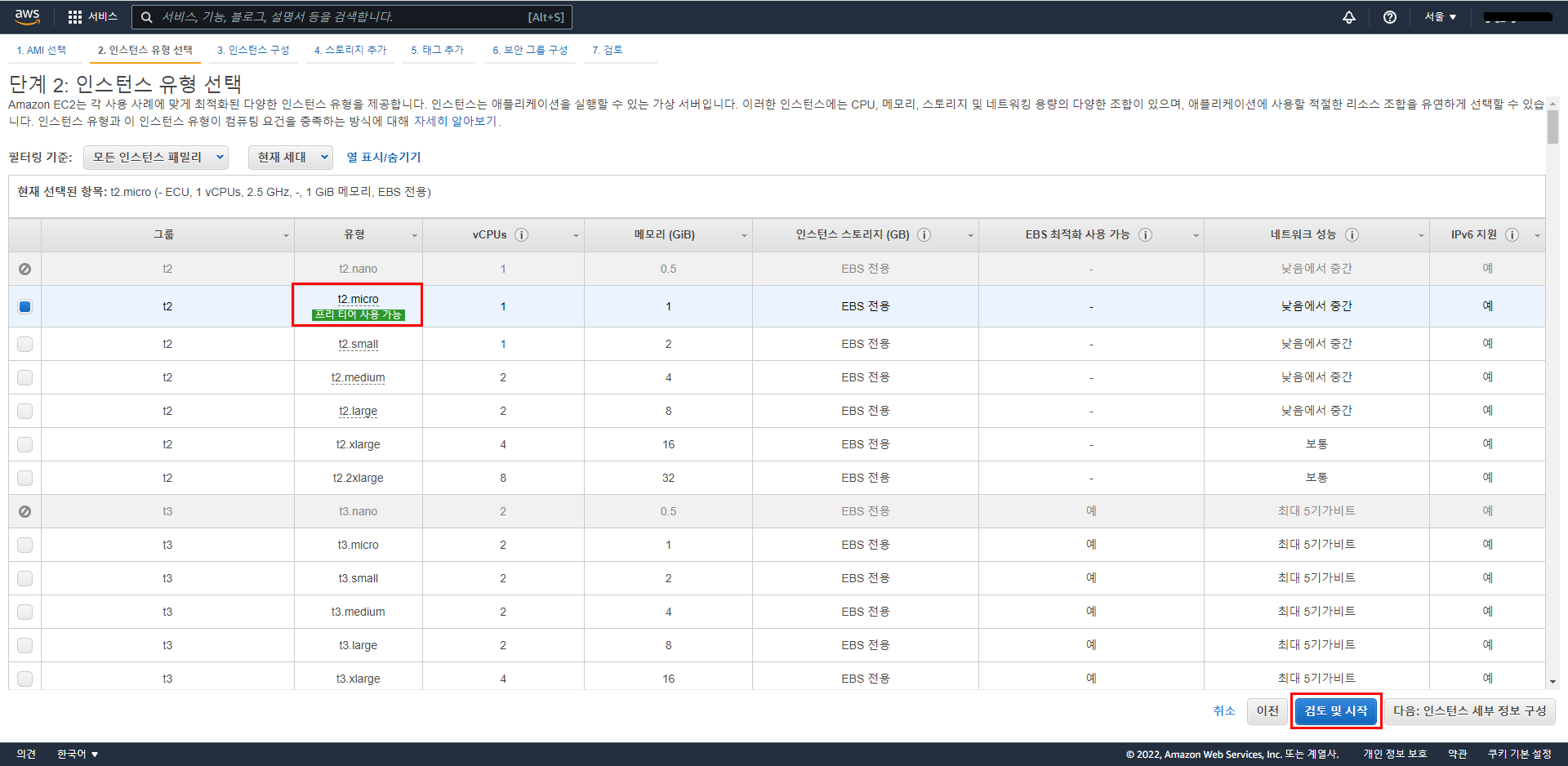Show info for network performance column
This screenshot has width=1568, height=766.
click(1352, 235)
